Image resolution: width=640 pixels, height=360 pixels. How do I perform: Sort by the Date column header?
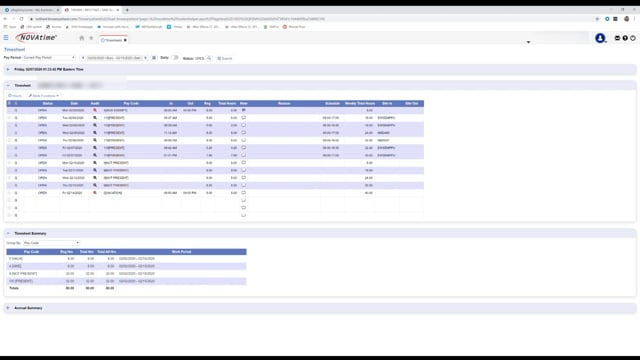pos(74,103)
